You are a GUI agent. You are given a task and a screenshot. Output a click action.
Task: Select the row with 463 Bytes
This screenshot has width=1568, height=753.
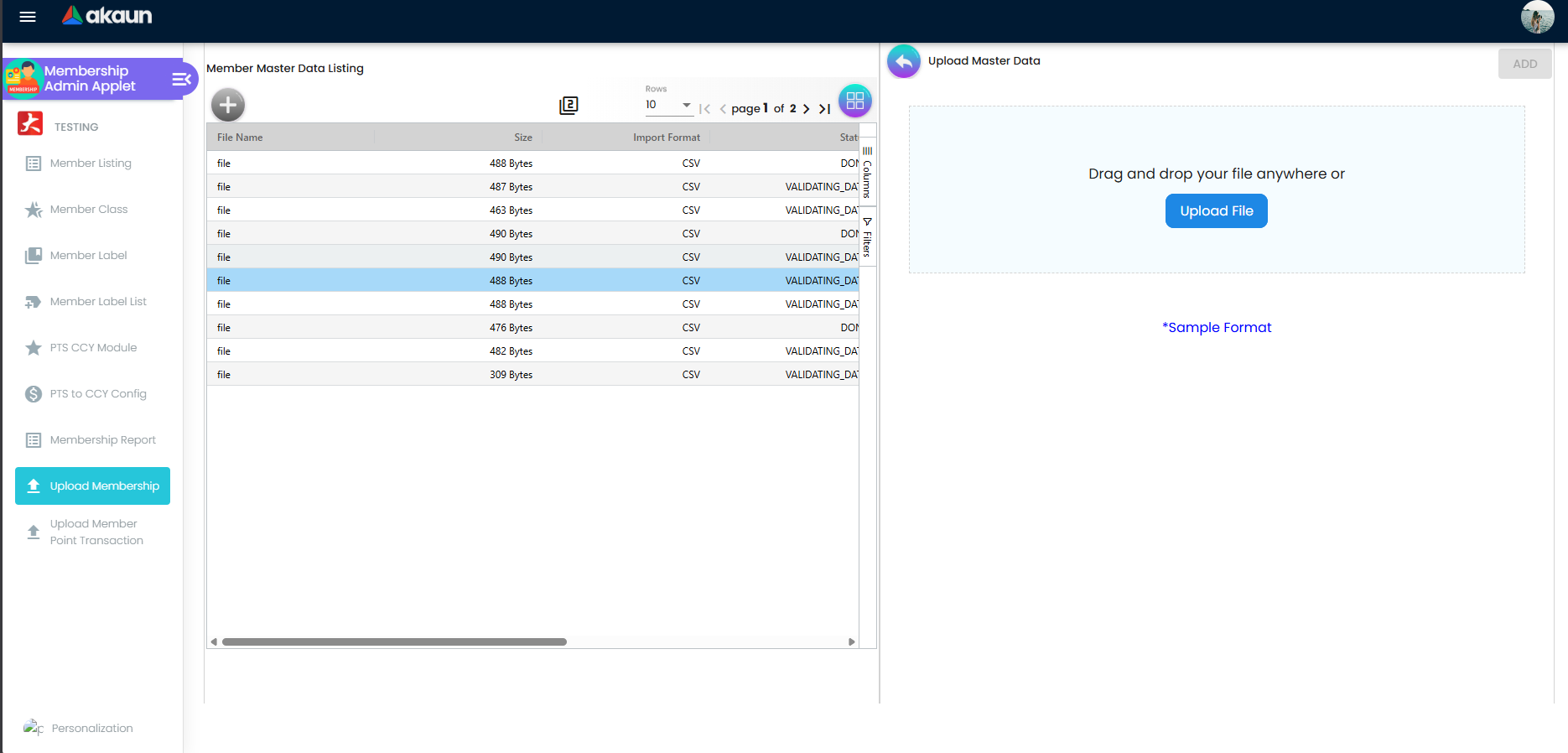[x=532, y=210]
